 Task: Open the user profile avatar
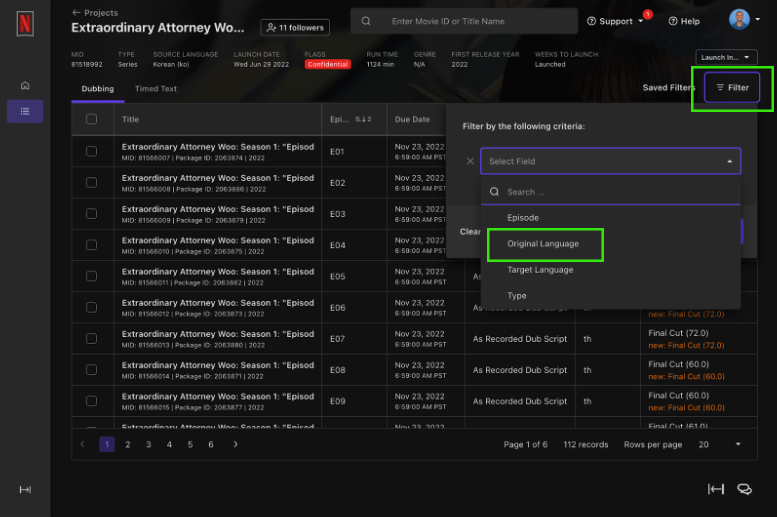(x=739, y=20)
